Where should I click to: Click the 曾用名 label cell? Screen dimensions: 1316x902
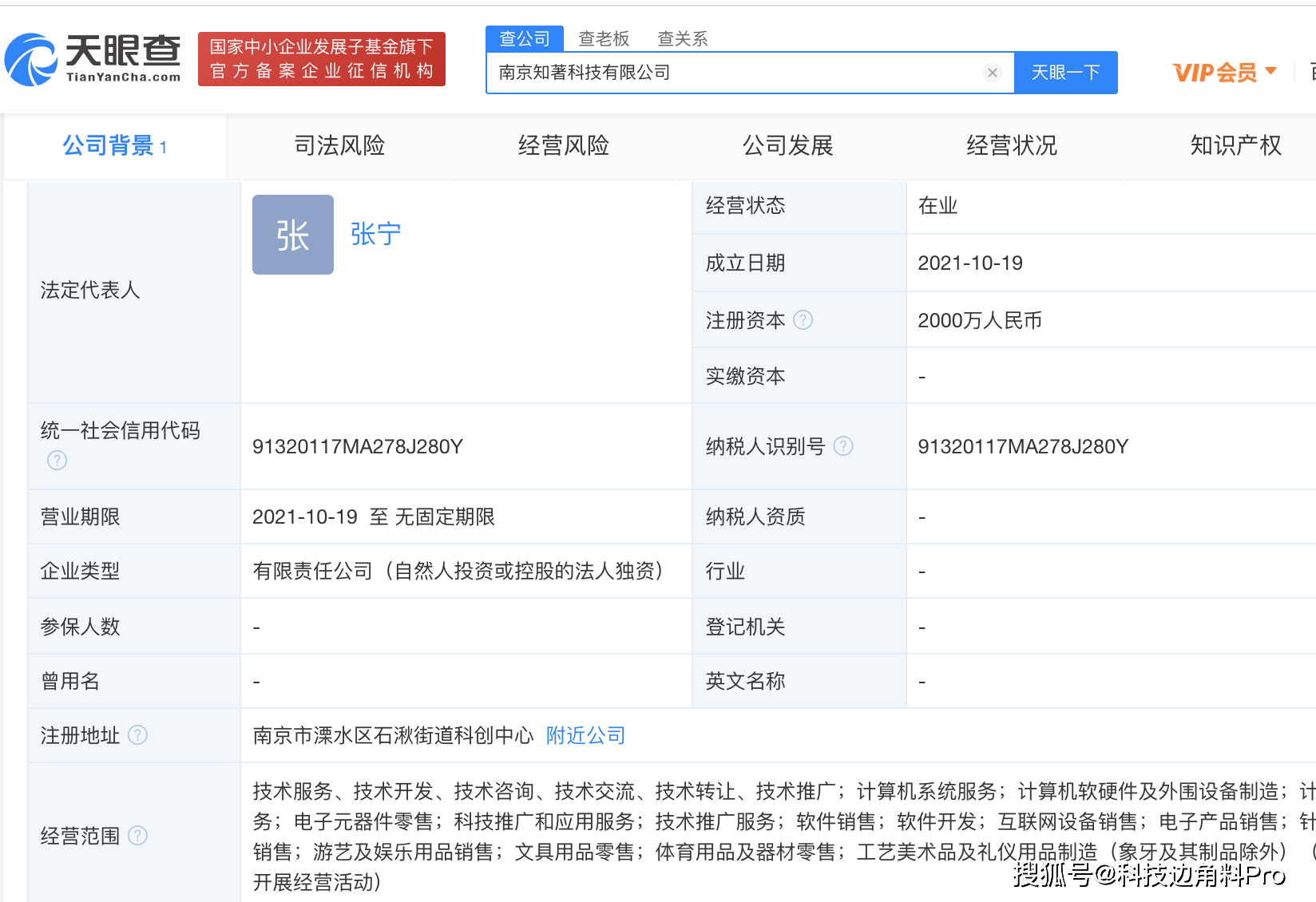point(134,681)
